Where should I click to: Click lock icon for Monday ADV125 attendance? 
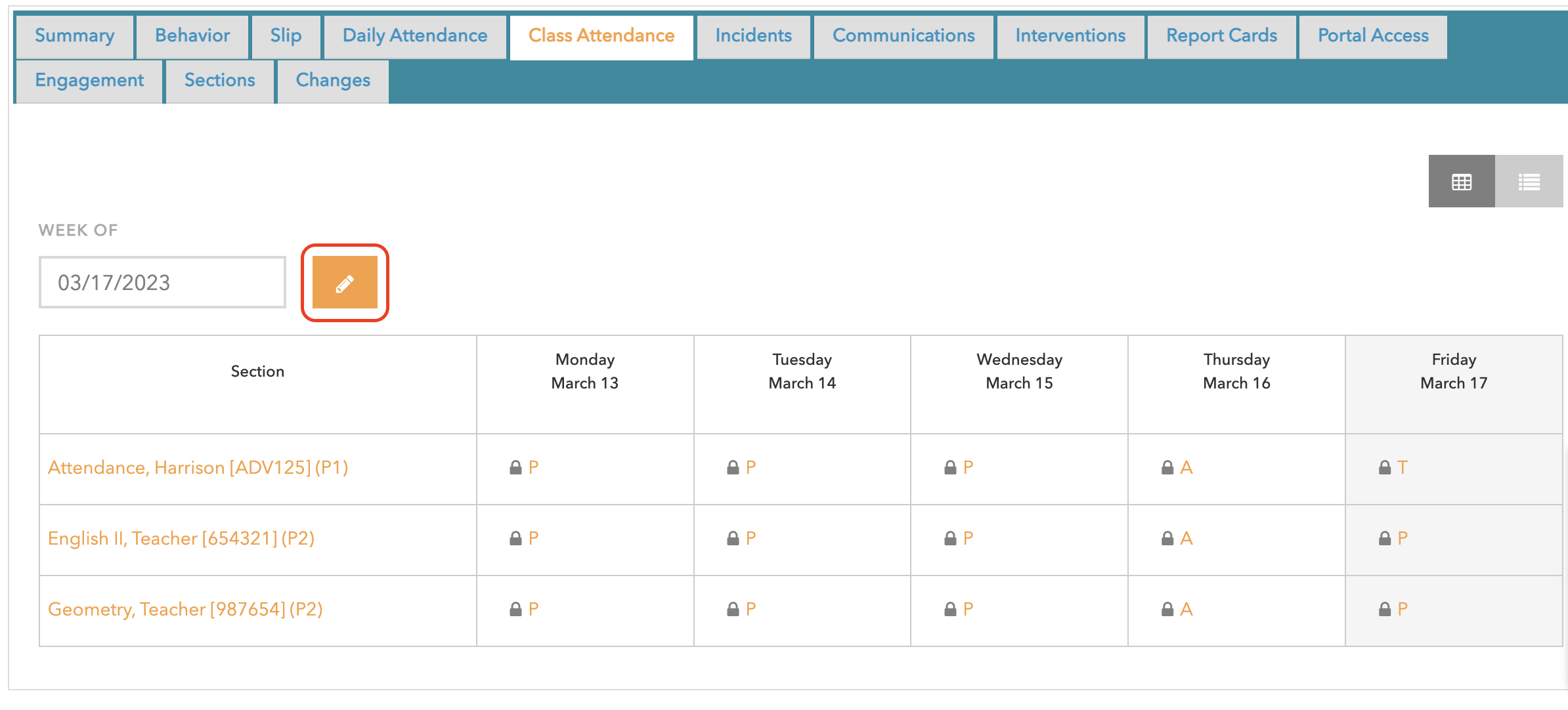pyautogui.click(x=515, y=468)
